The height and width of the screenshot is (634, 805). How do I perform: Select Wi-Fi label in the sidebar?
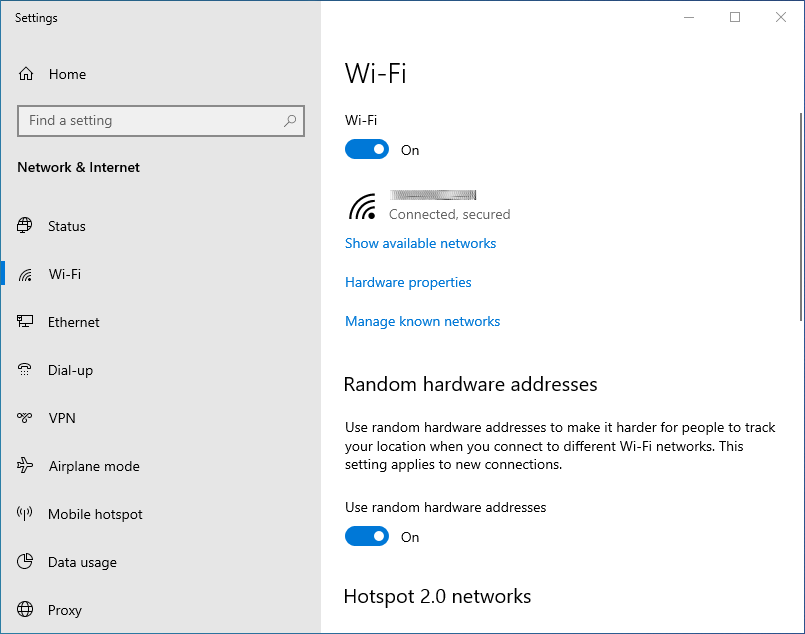click(x=65, y=274)
